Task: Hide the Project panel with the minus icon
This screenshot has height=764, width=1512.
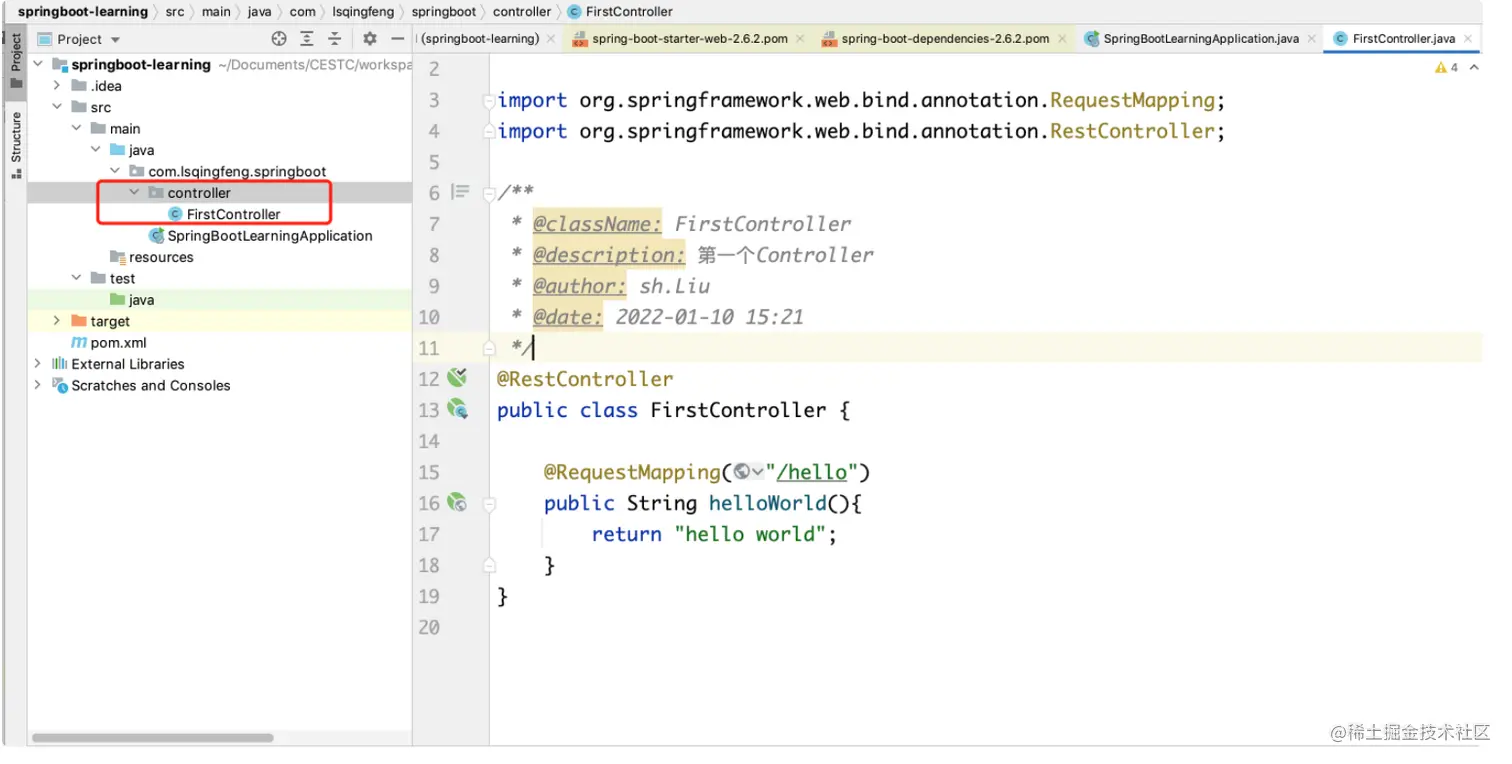Action: [398, 39]
